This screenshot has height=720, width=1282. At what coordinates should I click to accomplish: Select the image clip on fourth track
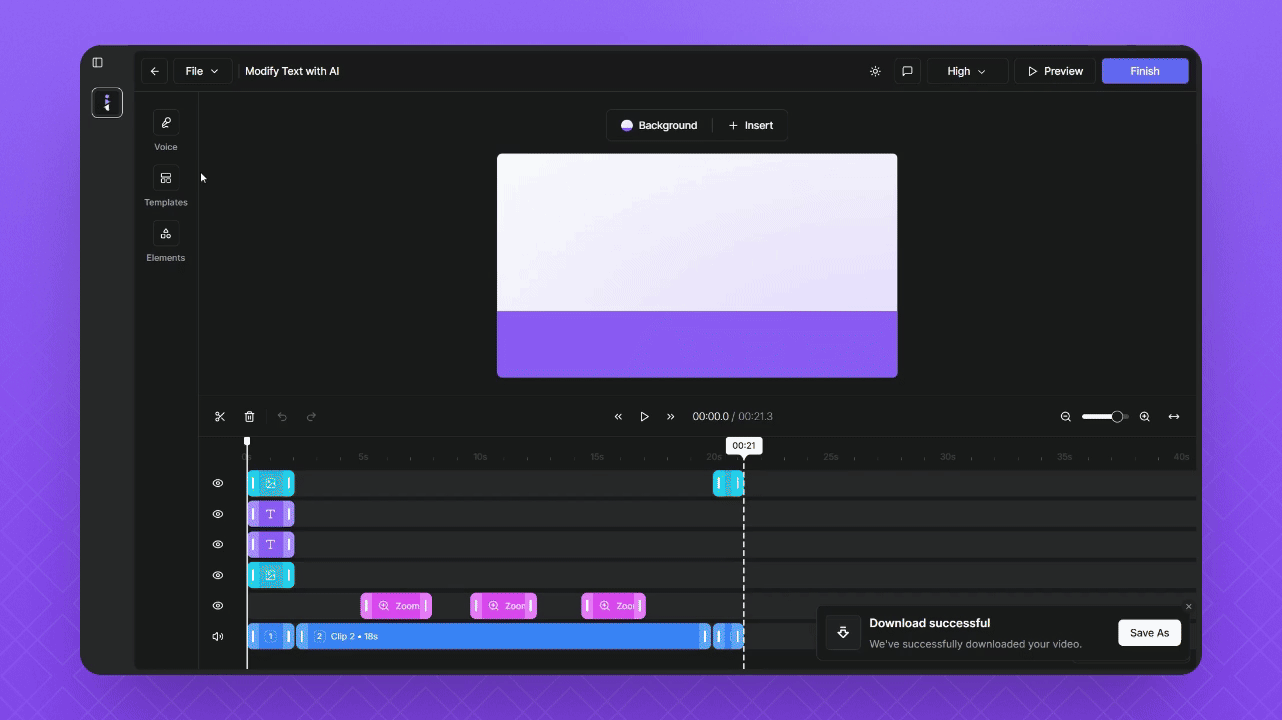(271, 575)
